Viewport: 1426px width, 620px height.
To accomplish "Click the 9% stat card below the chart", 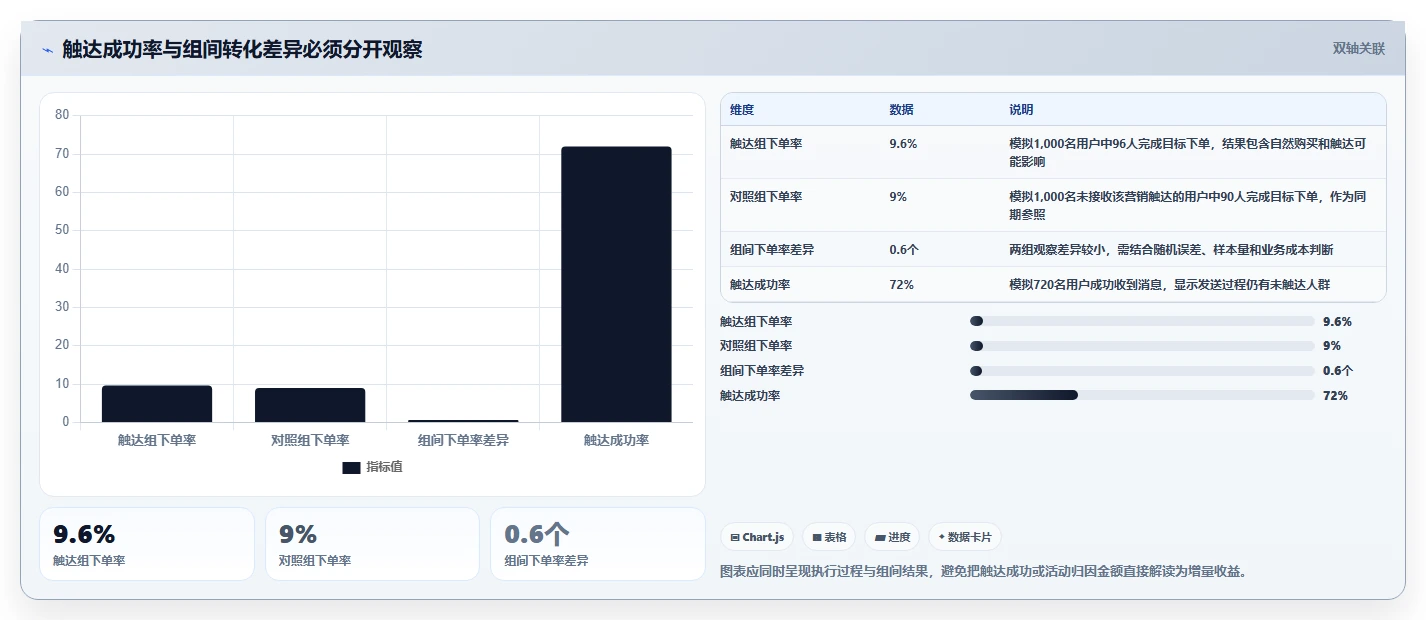I will click(x=372, y=544).
